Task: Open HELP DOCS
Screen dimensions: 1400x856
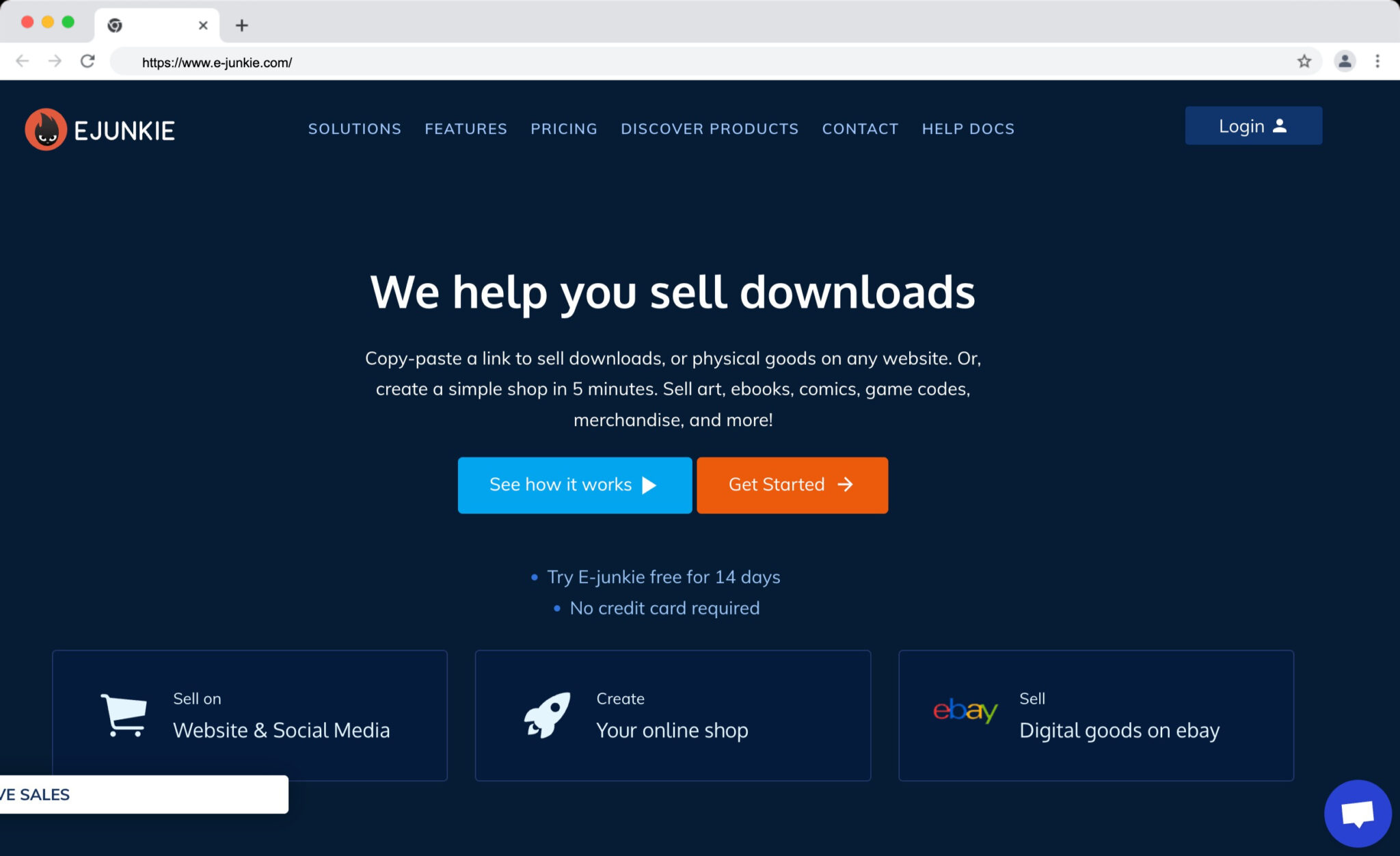Action: point(968,129)
